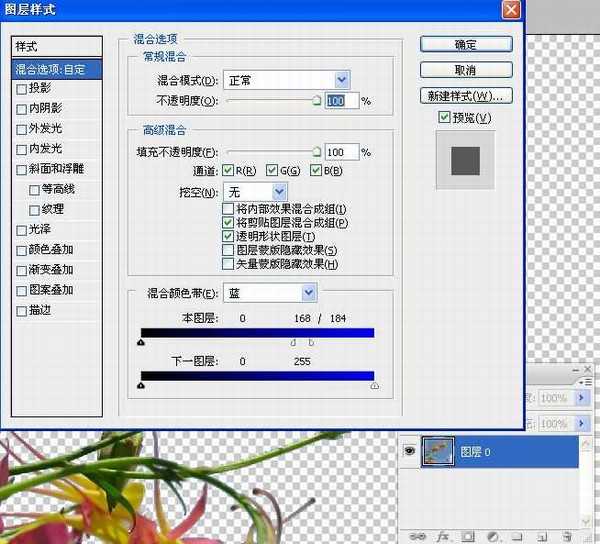Click the 不透明度 opacity slider handle
This screenshot has height=544, width=600.
pos(317,101)
